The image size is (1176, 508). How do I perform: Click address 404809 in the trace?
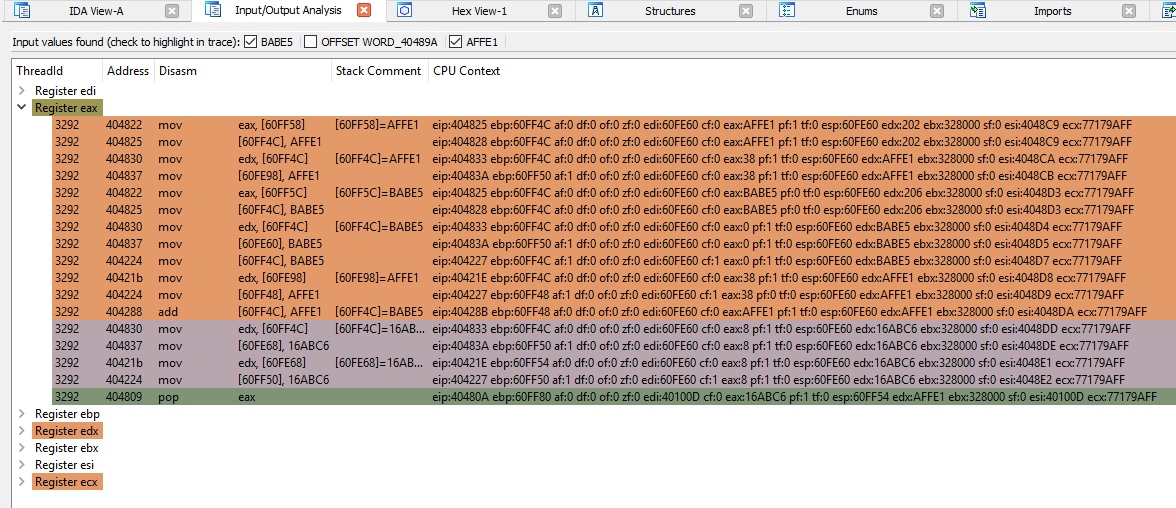123,396
